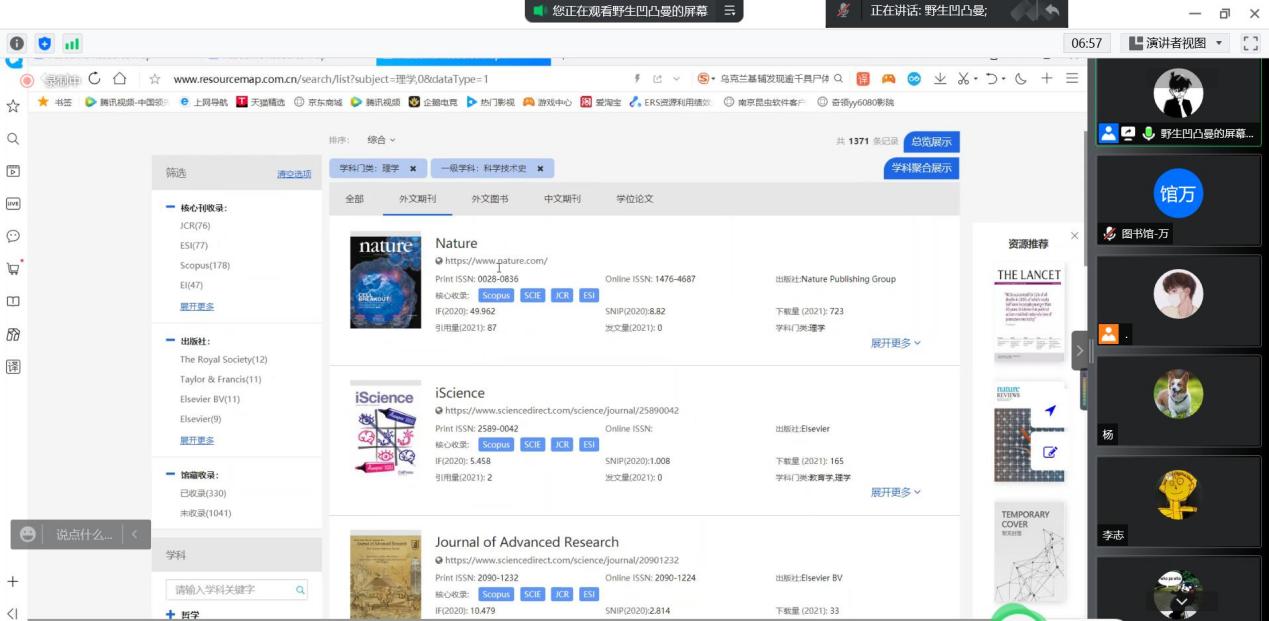Switch to the 外文图书 tab
Image resolution: width=1269 pixels, height=621 pixels.
pyautogui.click(x=490, y=199)
